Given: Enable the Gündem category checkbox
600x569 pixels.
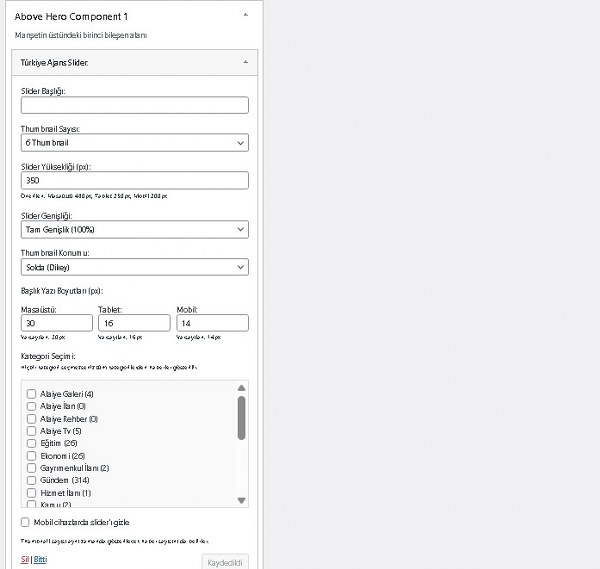Looking at the screenshot, I should [x=32, y=480].
